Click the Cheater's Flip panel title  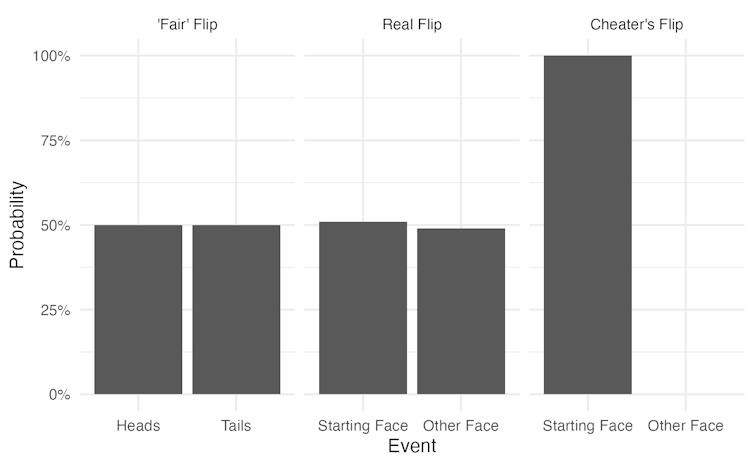click(x=636, y=24)
